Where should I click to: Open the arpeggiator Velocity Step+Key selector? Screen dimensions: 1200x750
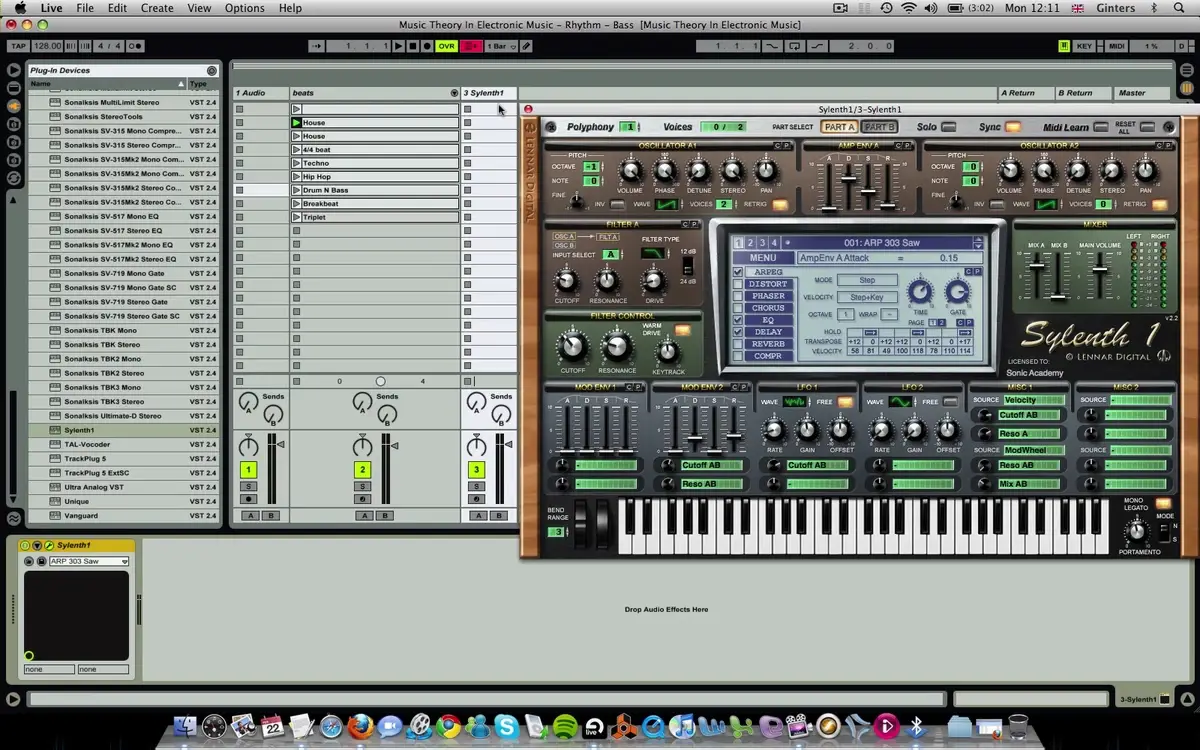867,297
